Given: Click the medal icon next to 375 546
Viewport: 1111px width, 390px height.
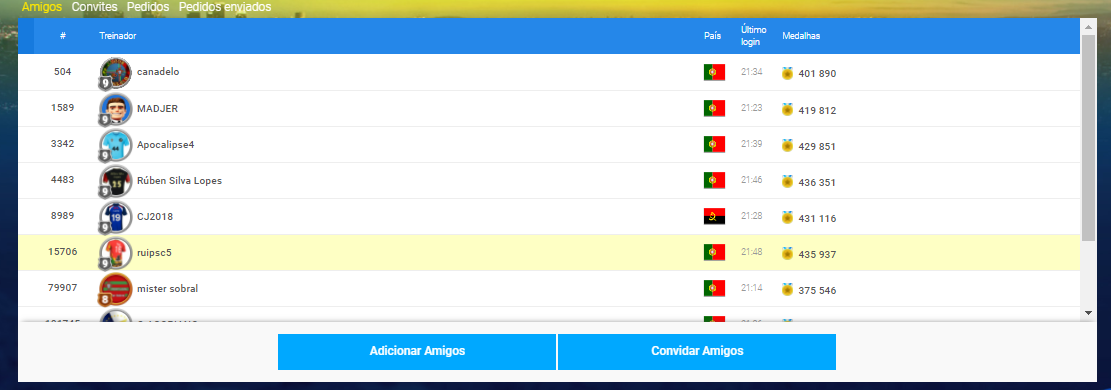Looking at the screenshot, I should coord(787,289).
